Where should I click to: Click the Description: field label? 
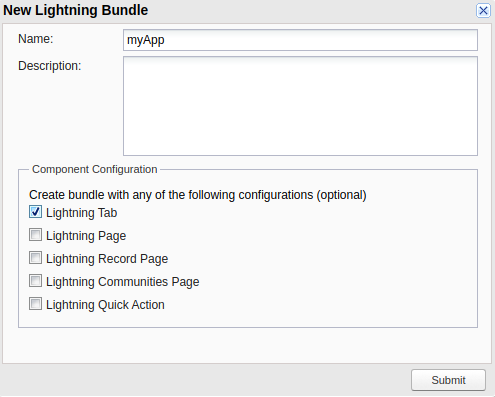tap(50, 66)
